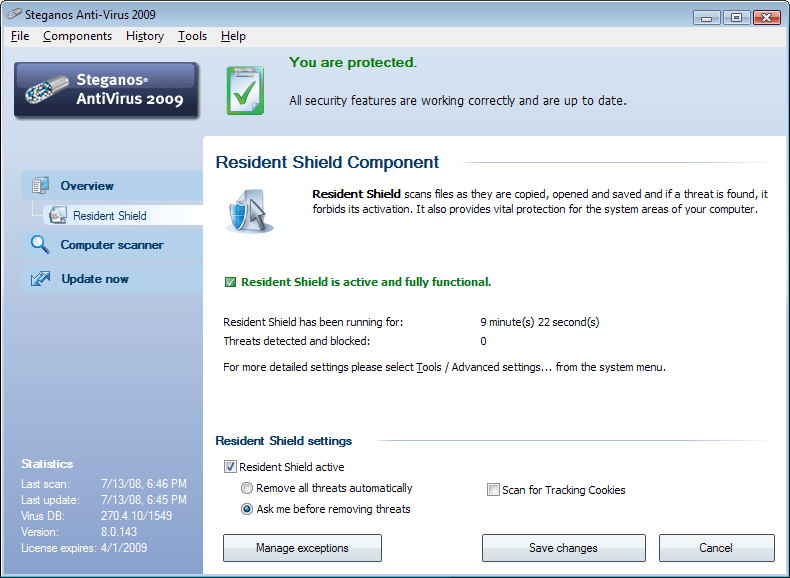Click the Cancel button
Viewport: 790px width, 578px height.
[x=716, y=548]
